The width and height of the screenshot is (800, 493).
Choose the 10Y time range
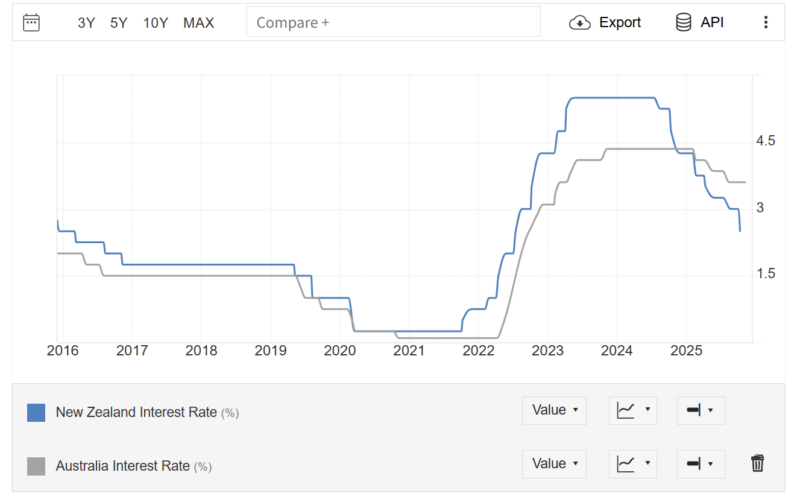coord(155,22)
